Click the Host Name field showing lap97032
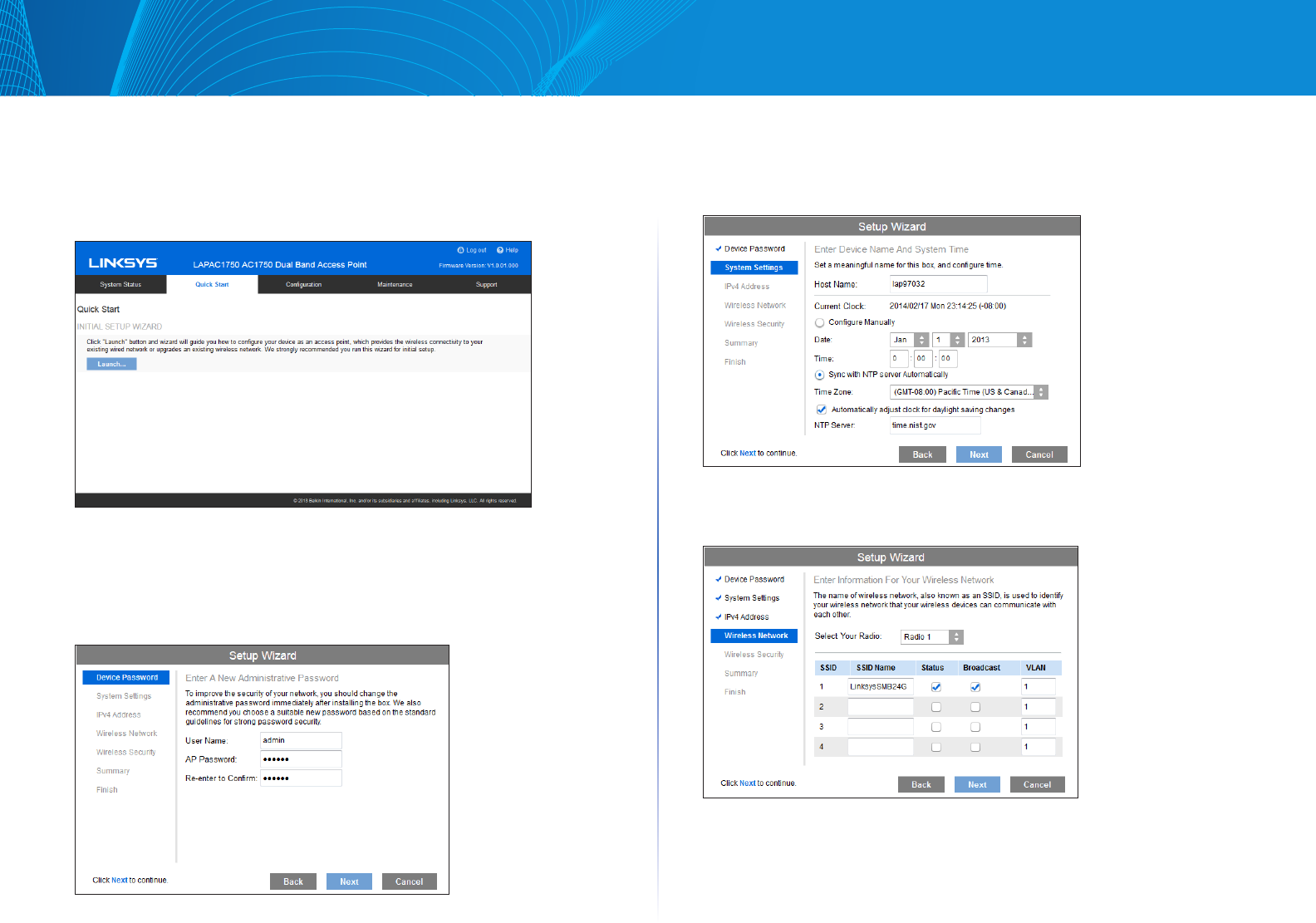Viewport: 1316px width, 923px height. 938,284
